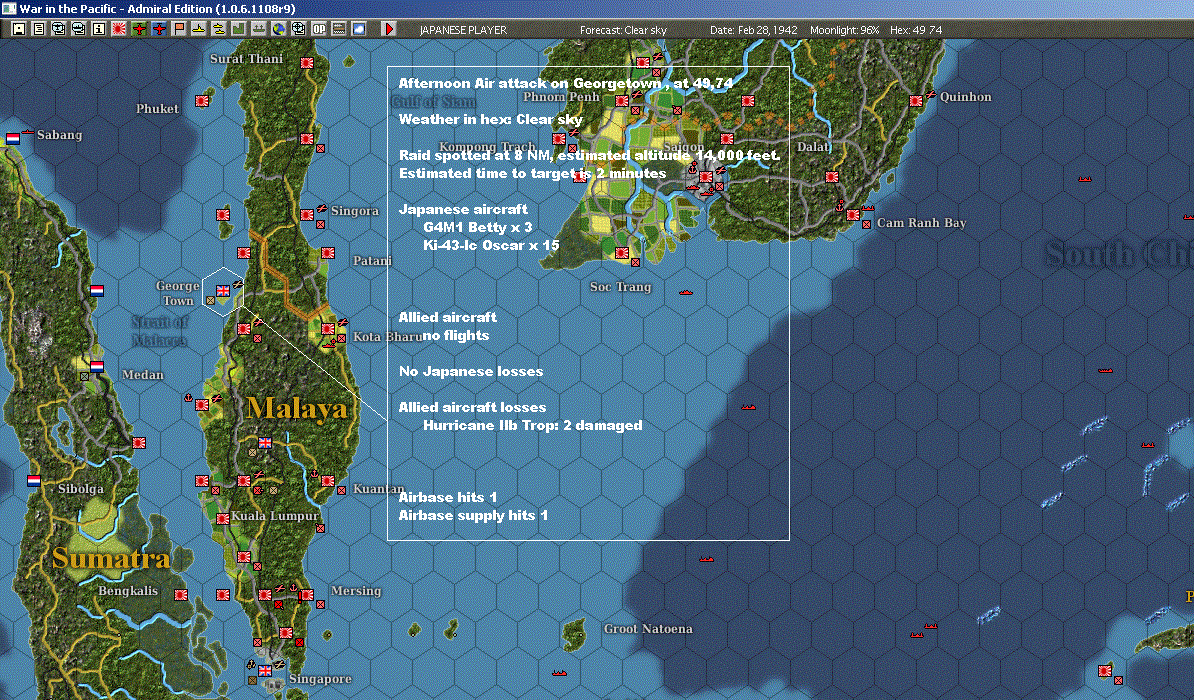This screenshot has height=700, width=1194.
Task: Click the orange flag toolbar icon
Action: click(x=179, y=29)
